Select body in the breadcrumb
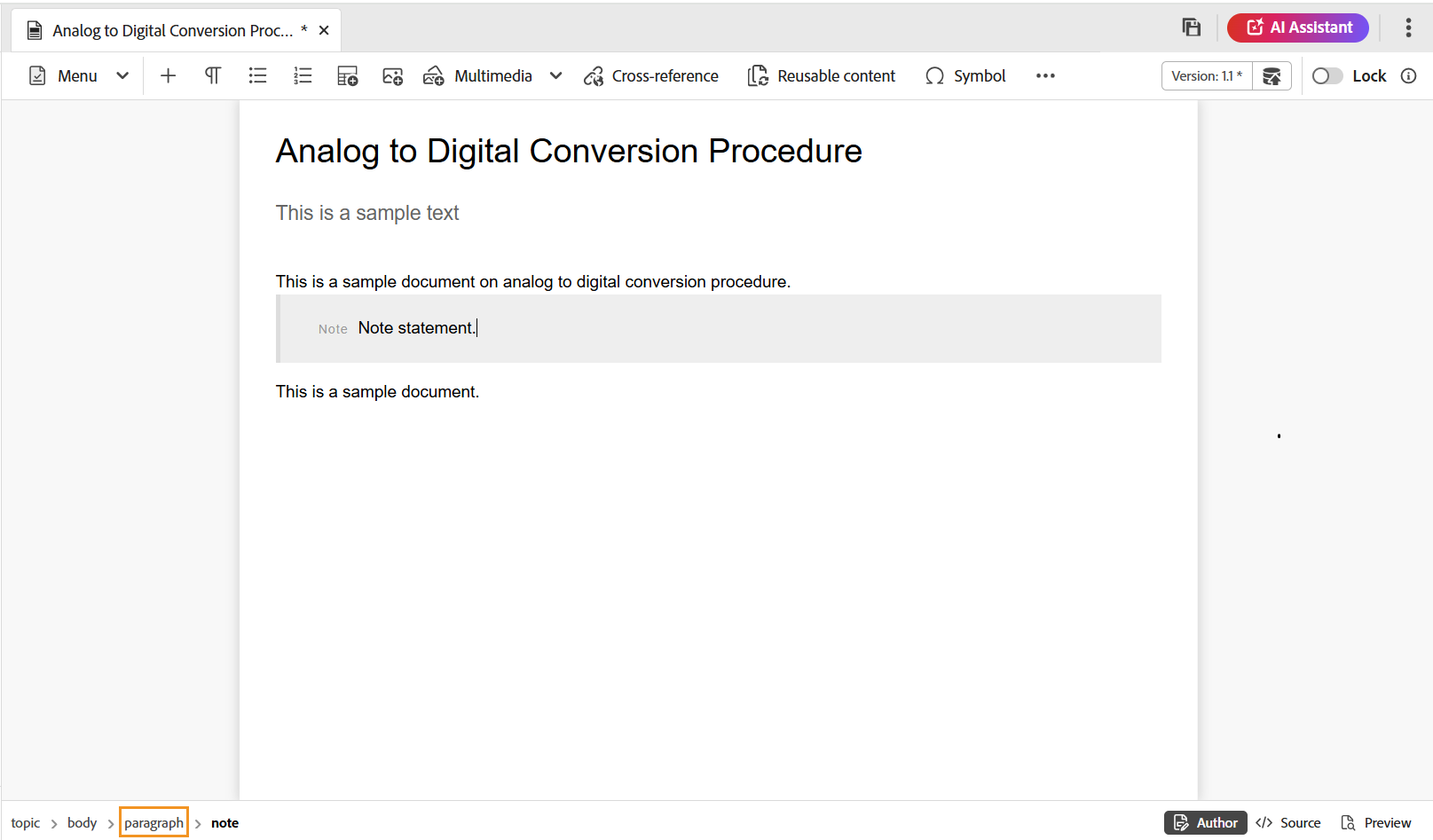Screen dimensions: 1433x840 [82, 823]
